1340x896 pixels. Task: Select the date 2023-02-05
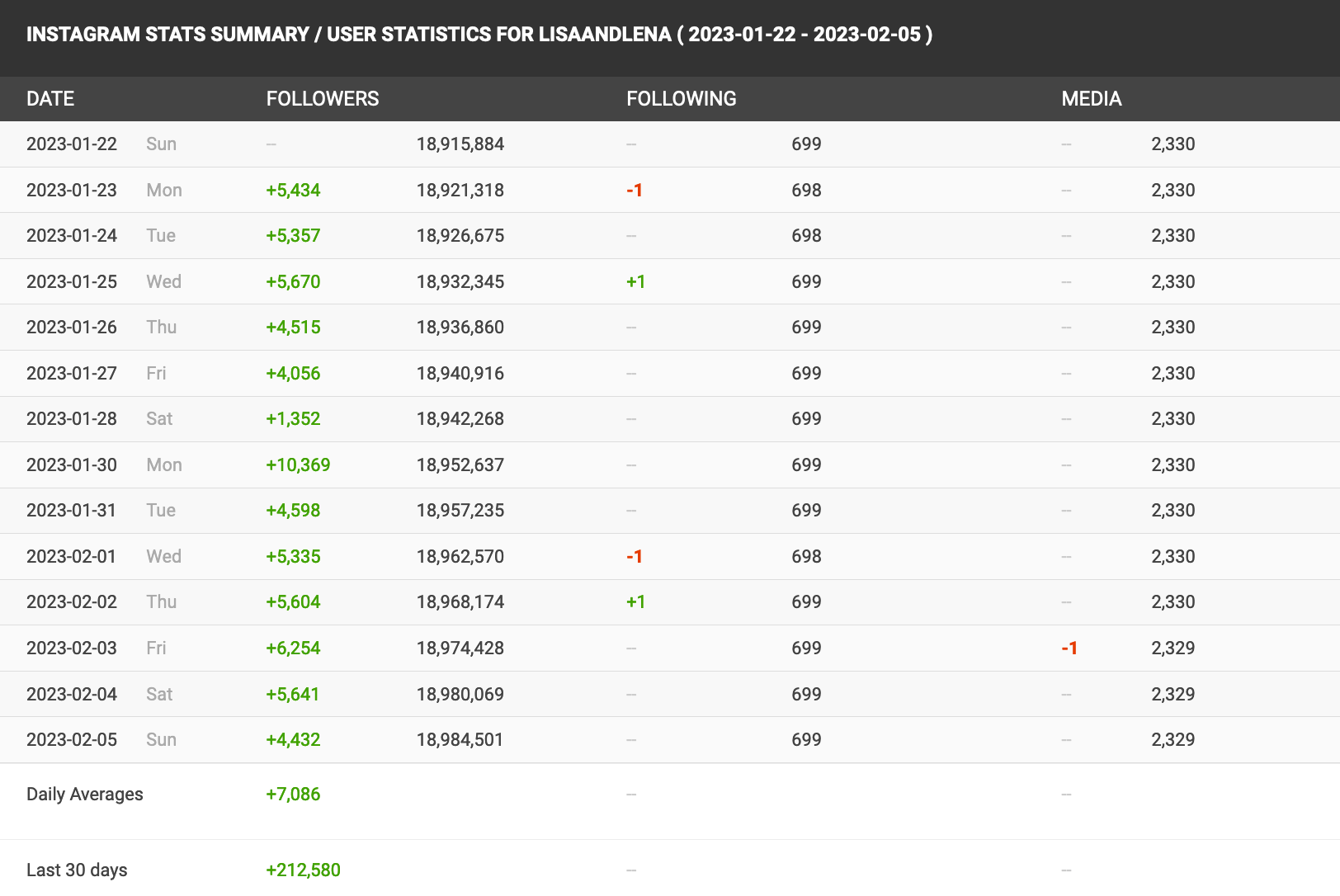[x=72, y=740]
